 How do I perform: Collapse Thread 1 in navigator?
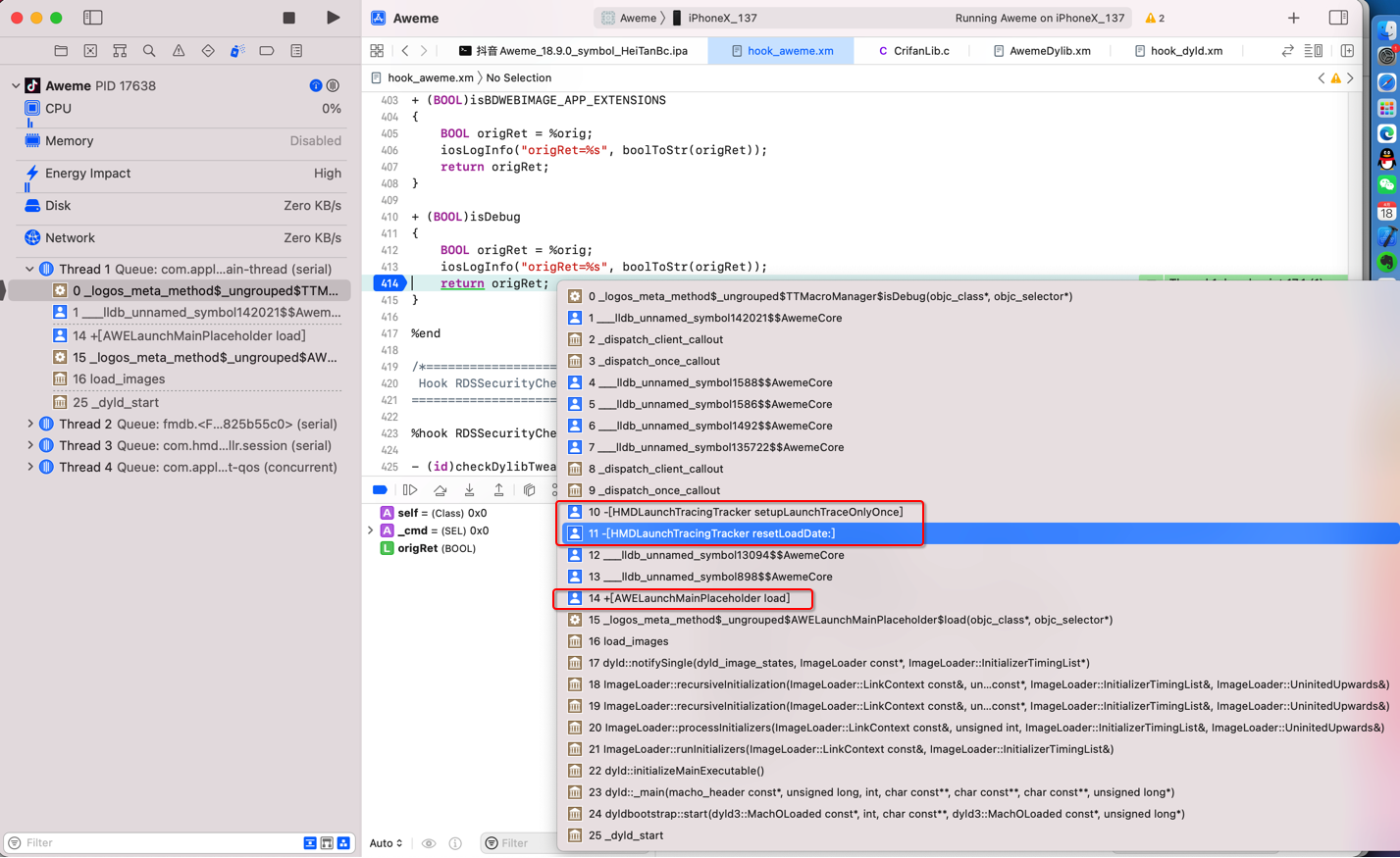tap(29, 270)
